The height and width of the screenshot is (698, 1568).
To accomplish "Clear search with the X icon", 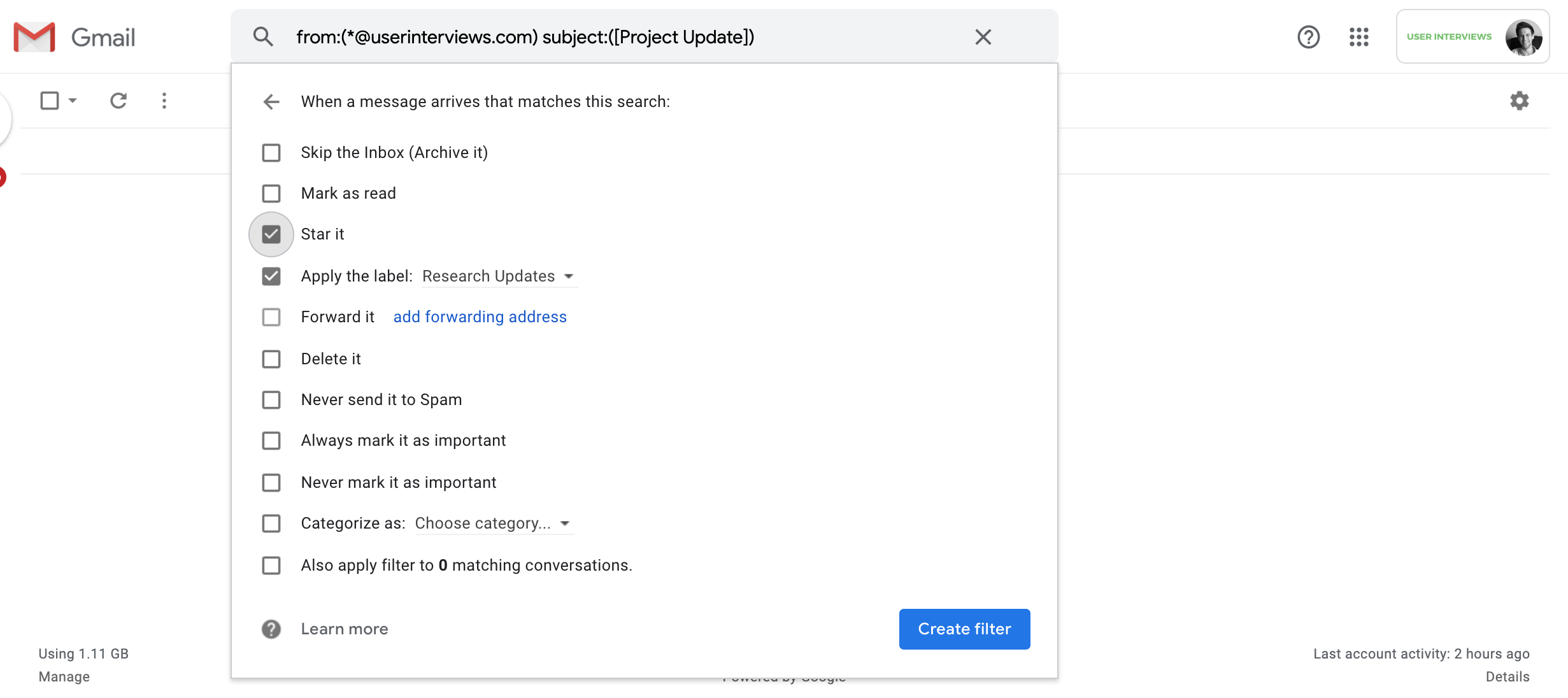I will 983,37.
